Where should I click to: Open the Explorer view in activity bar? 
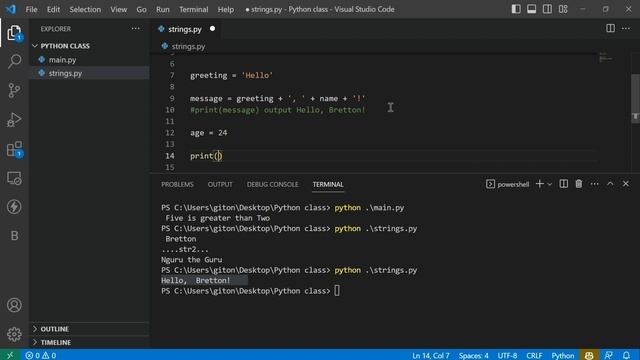[14, 32]
